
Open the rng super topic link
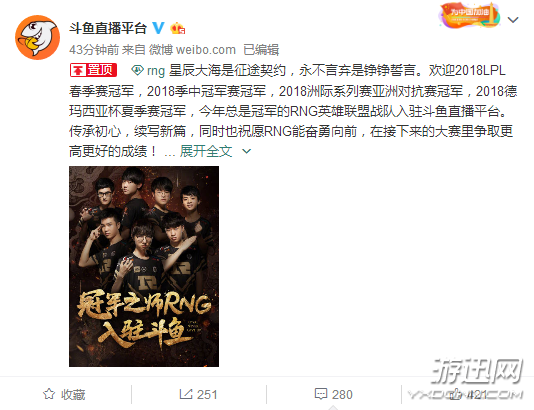point(156,70)
